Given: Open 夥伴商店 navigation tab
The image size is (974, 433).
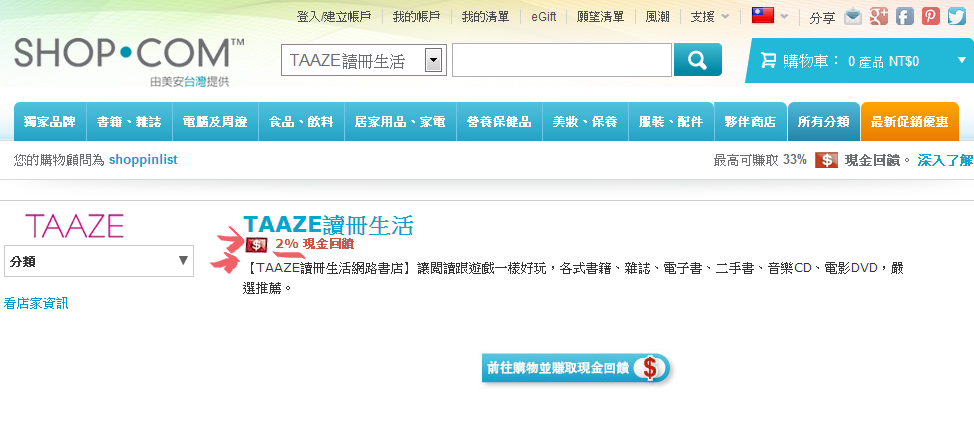Looking at the screenshot, I should tap(750, 122).
